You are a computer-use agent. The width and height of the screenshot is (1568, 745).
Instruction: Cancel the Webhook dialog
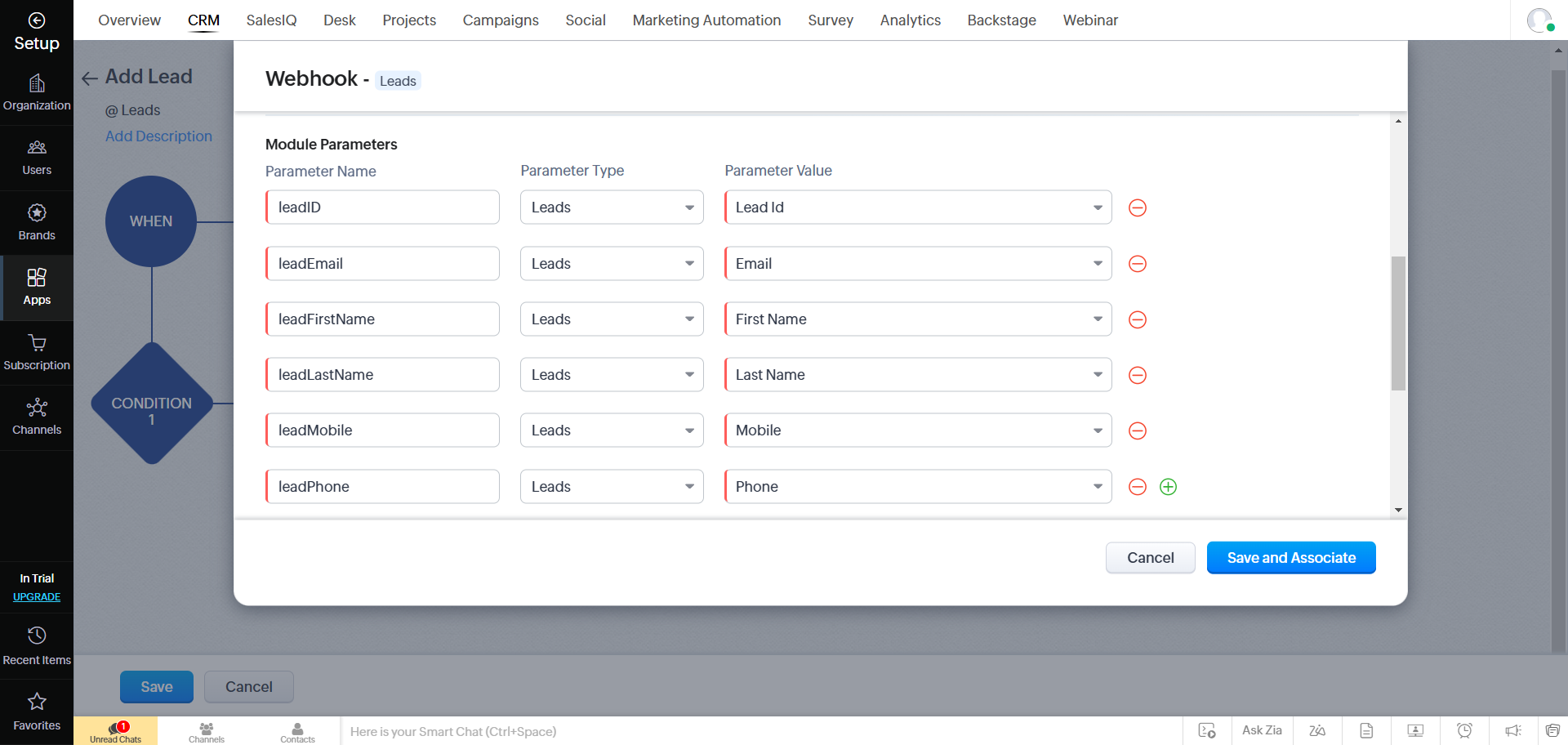tap(1150, 558)
